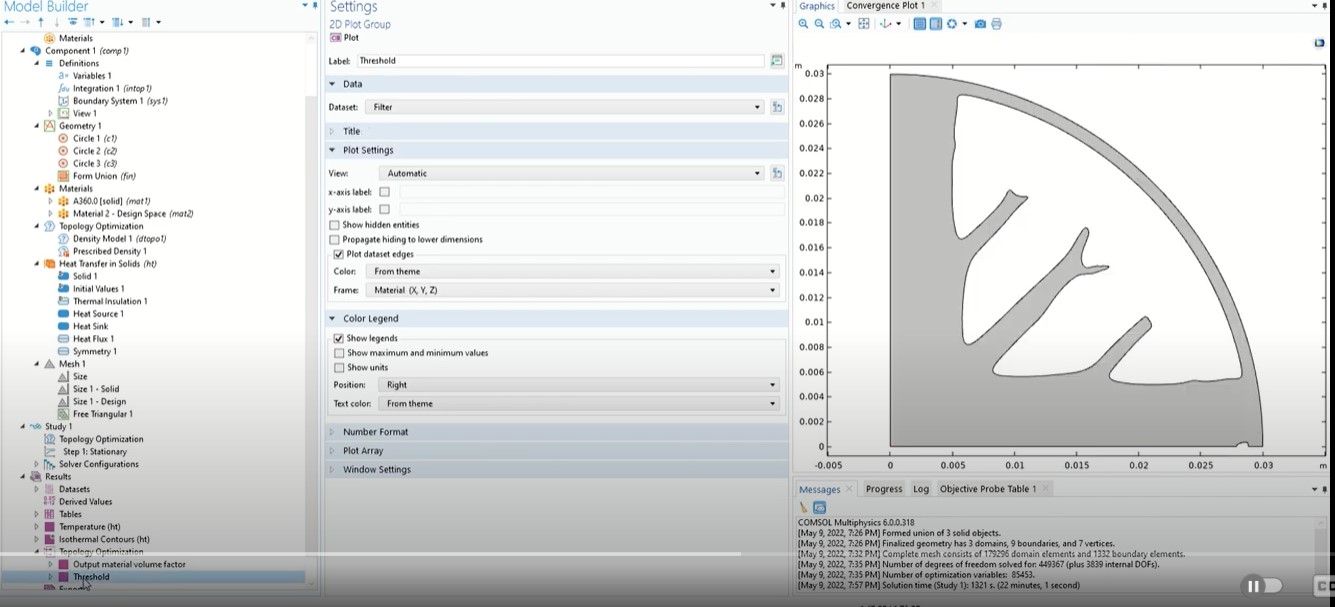This screenshot has width=1335, height=607.
Task: Click the Zoom Extents icon in Graphics toolbar
Action: click(x=864, y=24)
